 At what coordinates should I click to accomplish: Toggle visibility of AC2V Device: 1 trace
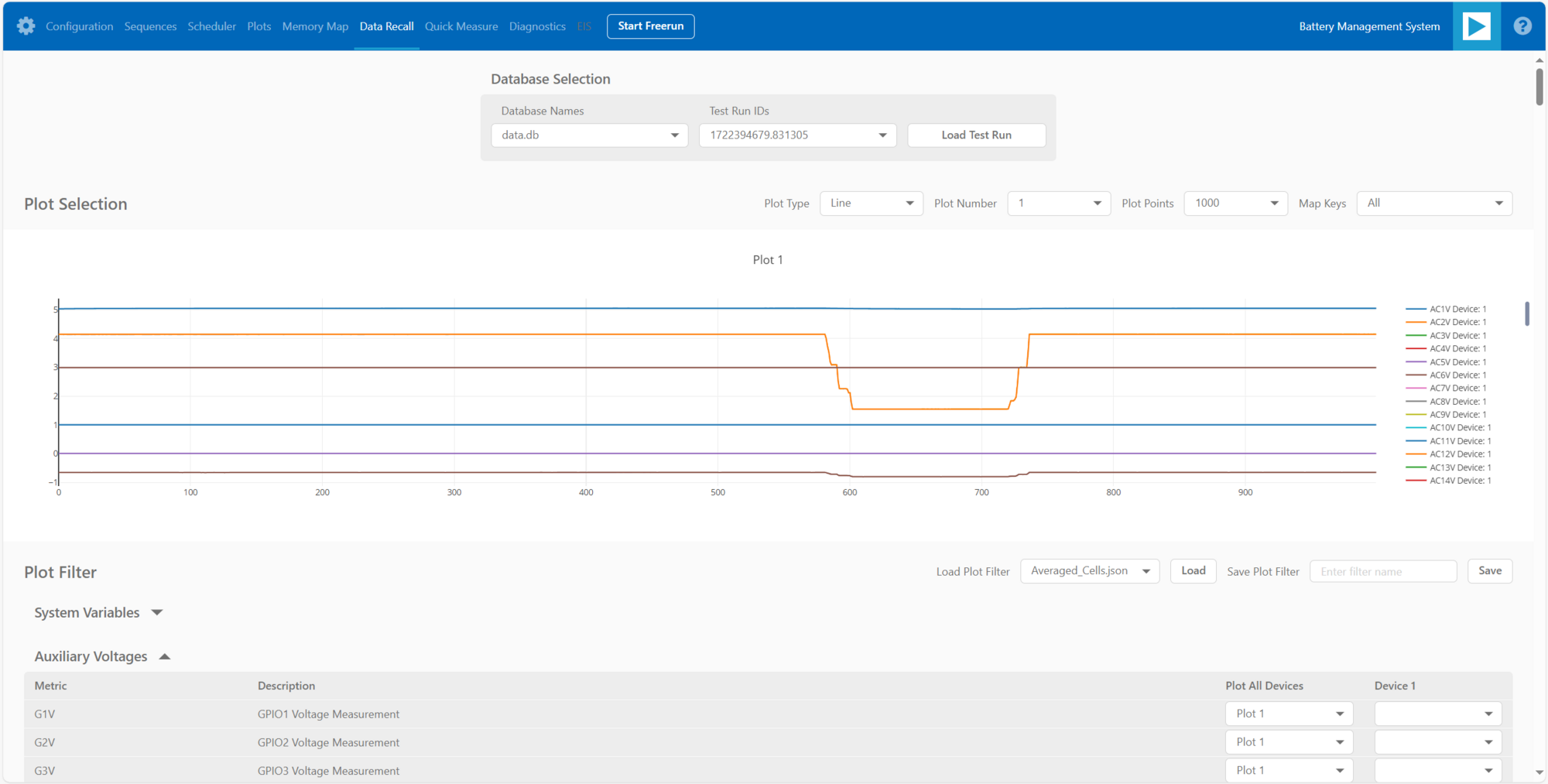point(1457,322)
